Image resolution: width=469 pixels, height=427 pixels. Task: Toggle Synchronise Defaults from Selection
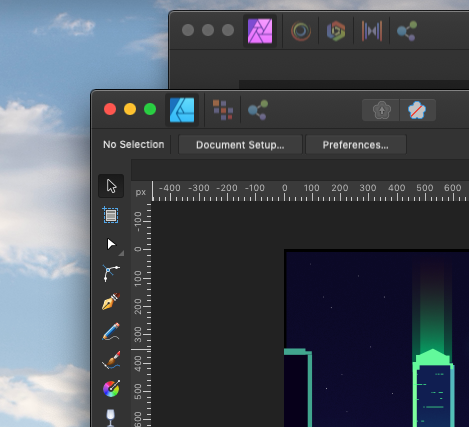coord(381,110)
